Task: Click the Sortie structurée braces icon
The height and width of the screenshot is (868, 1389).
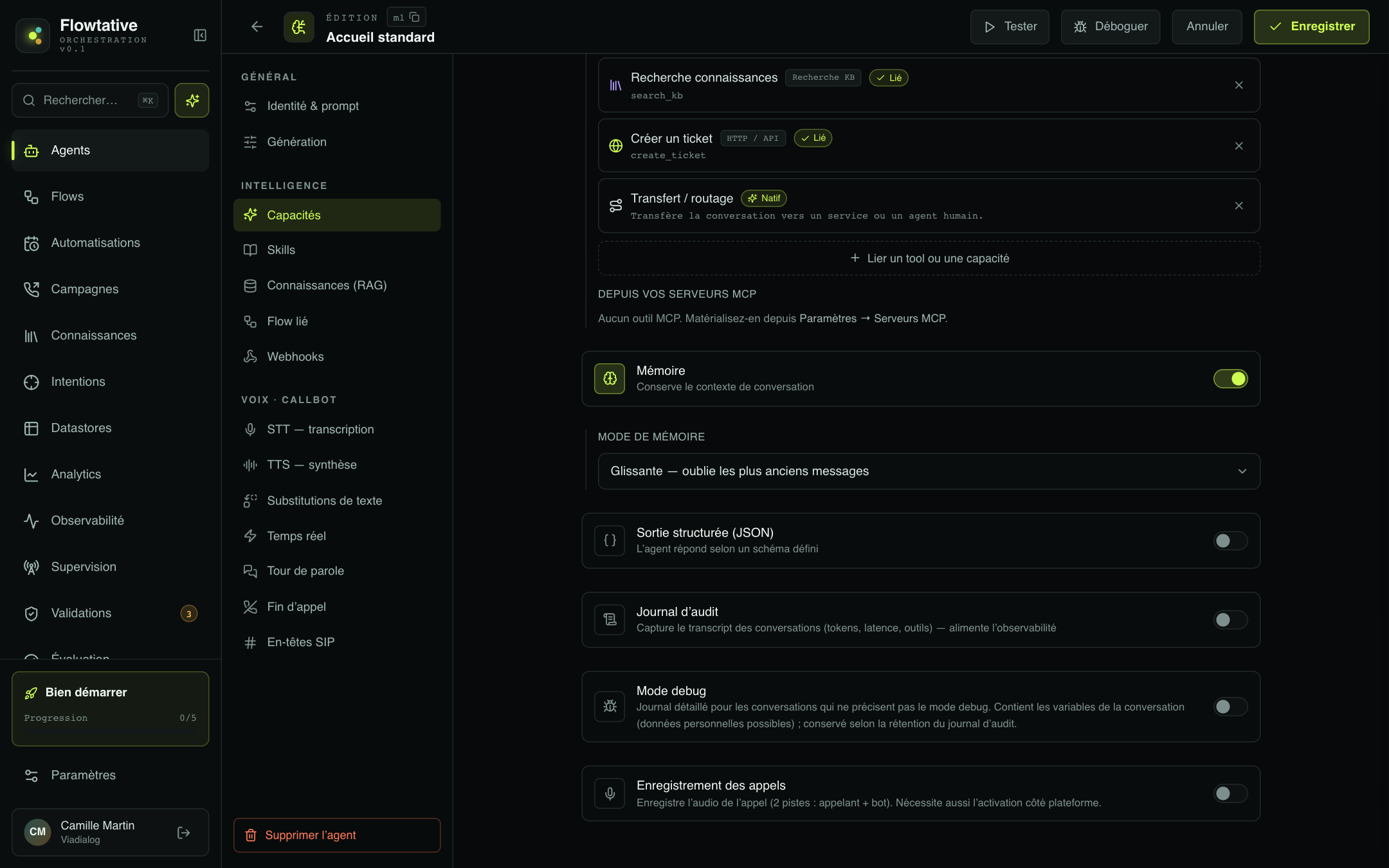Action: click(610, 541)
